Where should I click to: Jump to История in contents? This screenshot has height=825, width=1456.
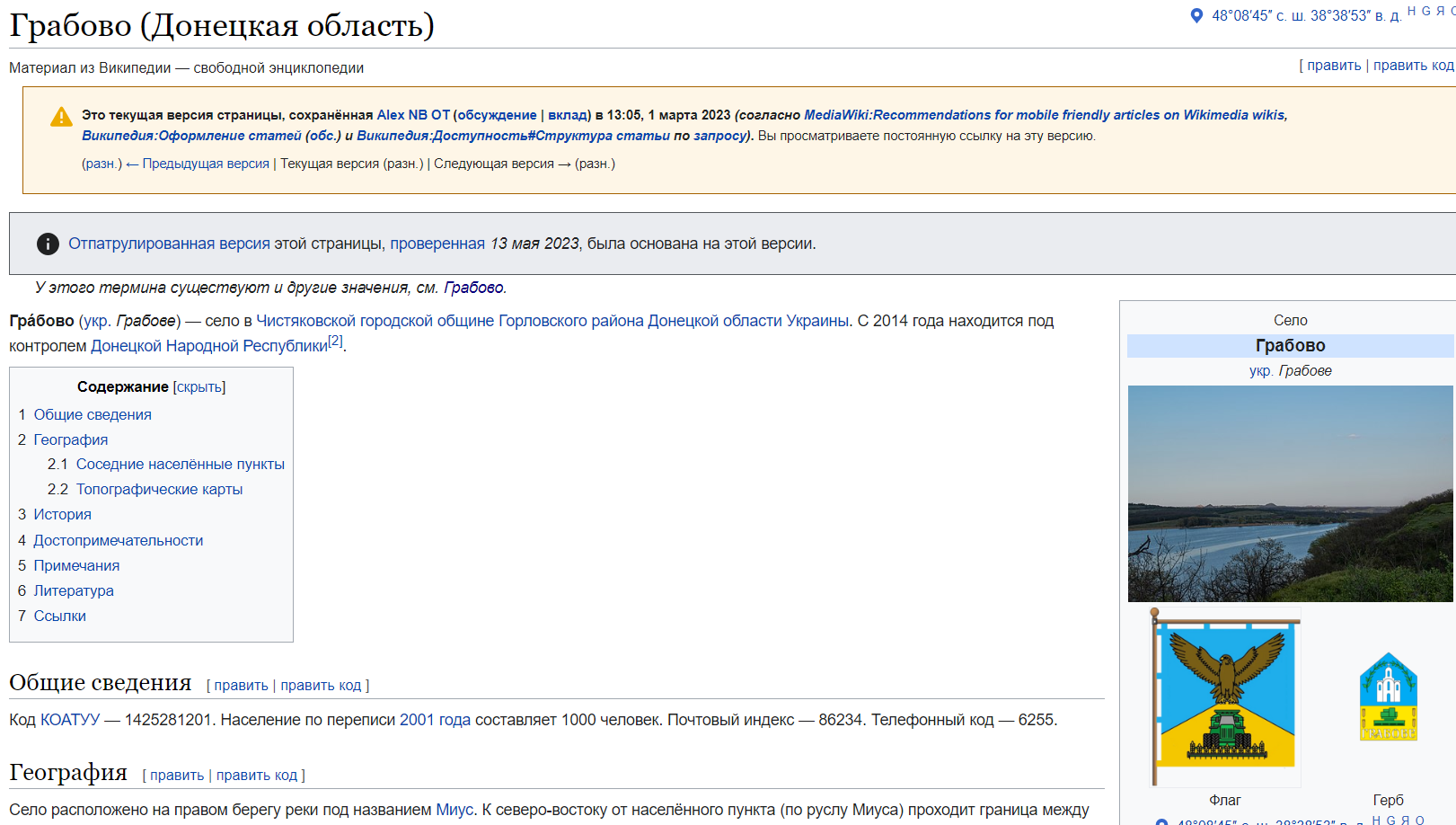[x=62, y=515]
